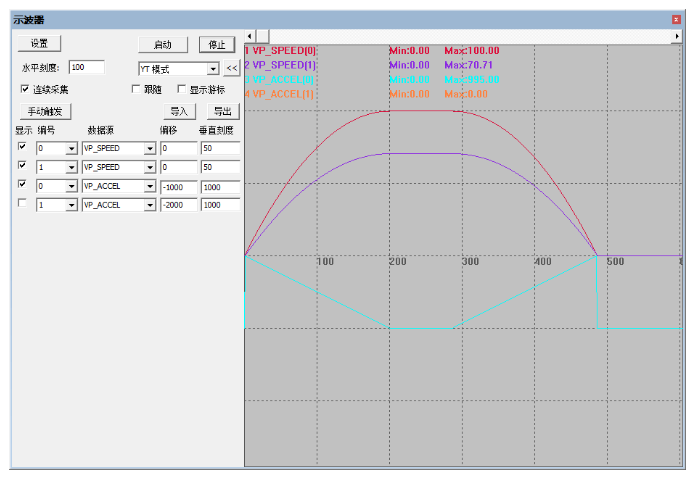
Task: Click the legend entry 3 VP_ACCEL[0]
Action: 279,80
